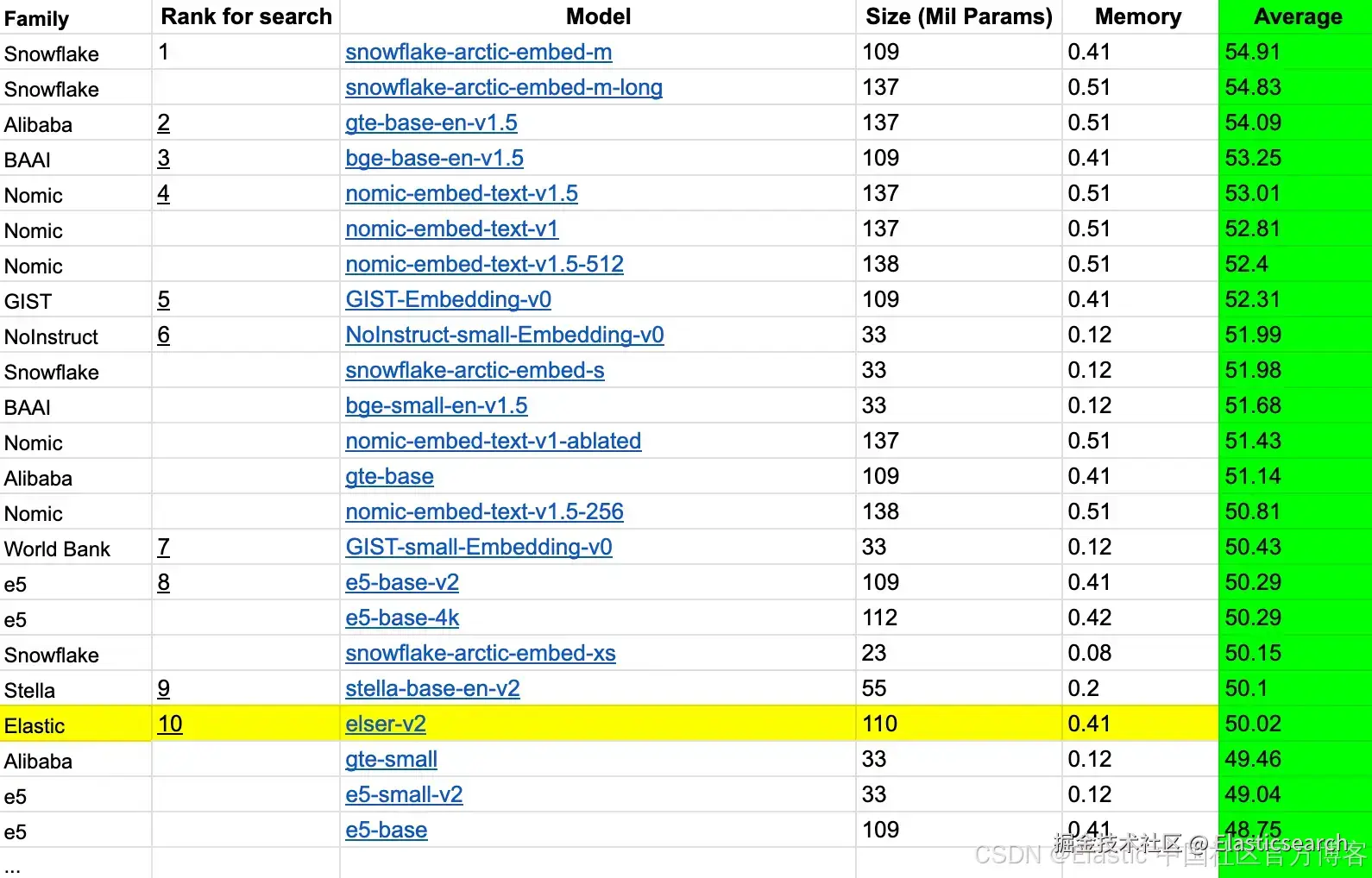This screenshot has width=1372, height=878.
Task: Click the rank 2 link for Alibaba
Action: [x=164, y=123]
